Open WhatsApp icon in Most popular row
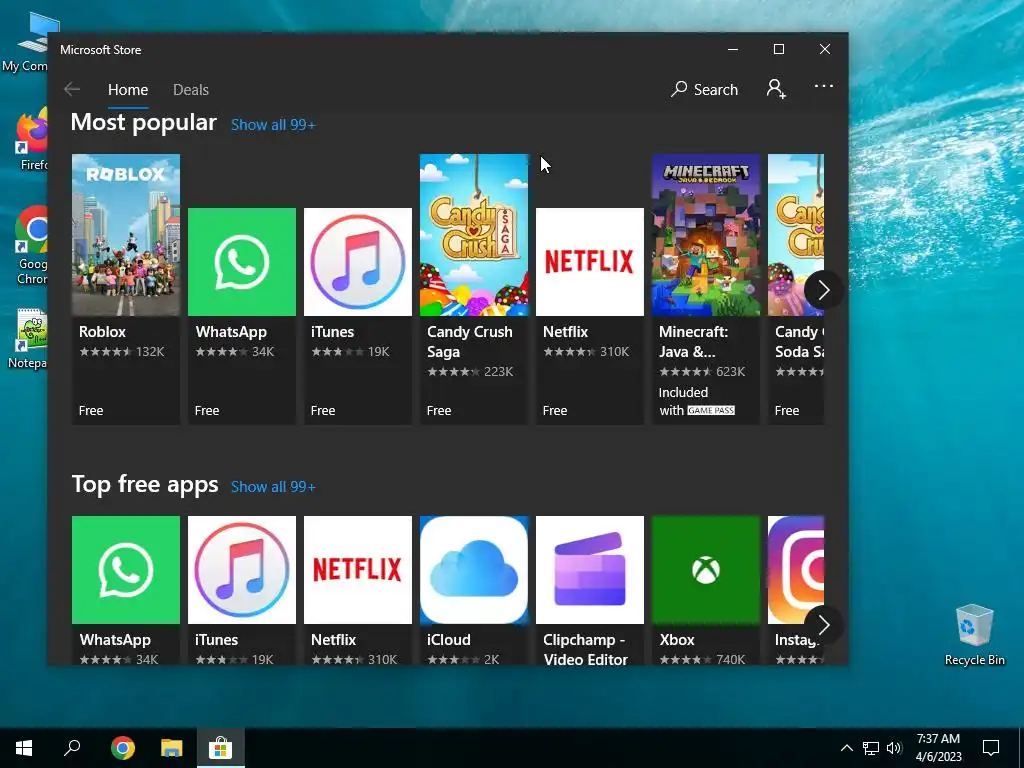 [242, 262]
